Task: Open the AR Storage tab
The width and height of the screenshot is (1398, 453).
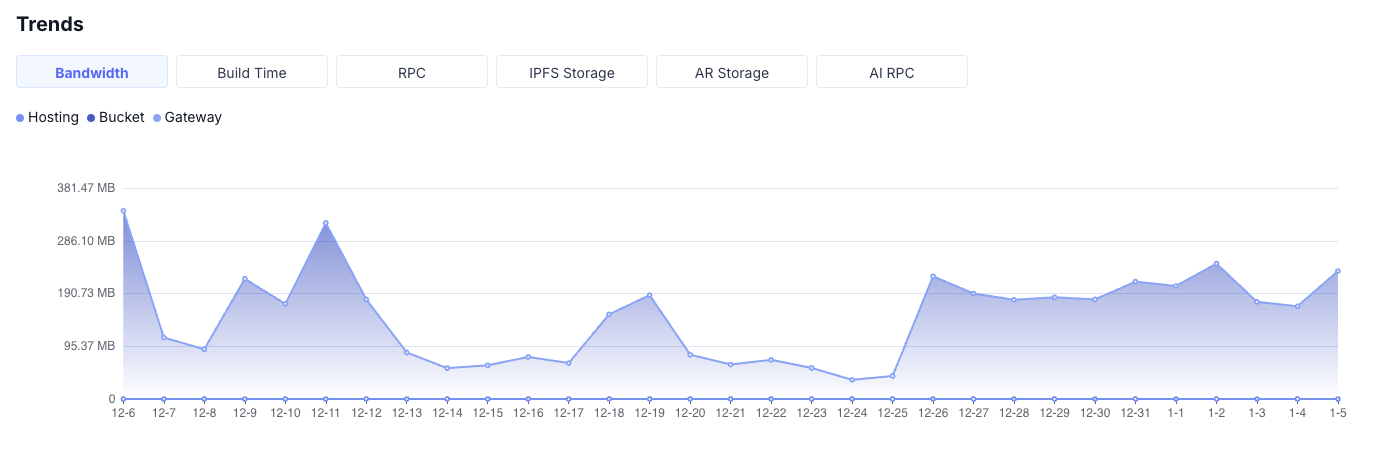Action: tap(732, 72)
